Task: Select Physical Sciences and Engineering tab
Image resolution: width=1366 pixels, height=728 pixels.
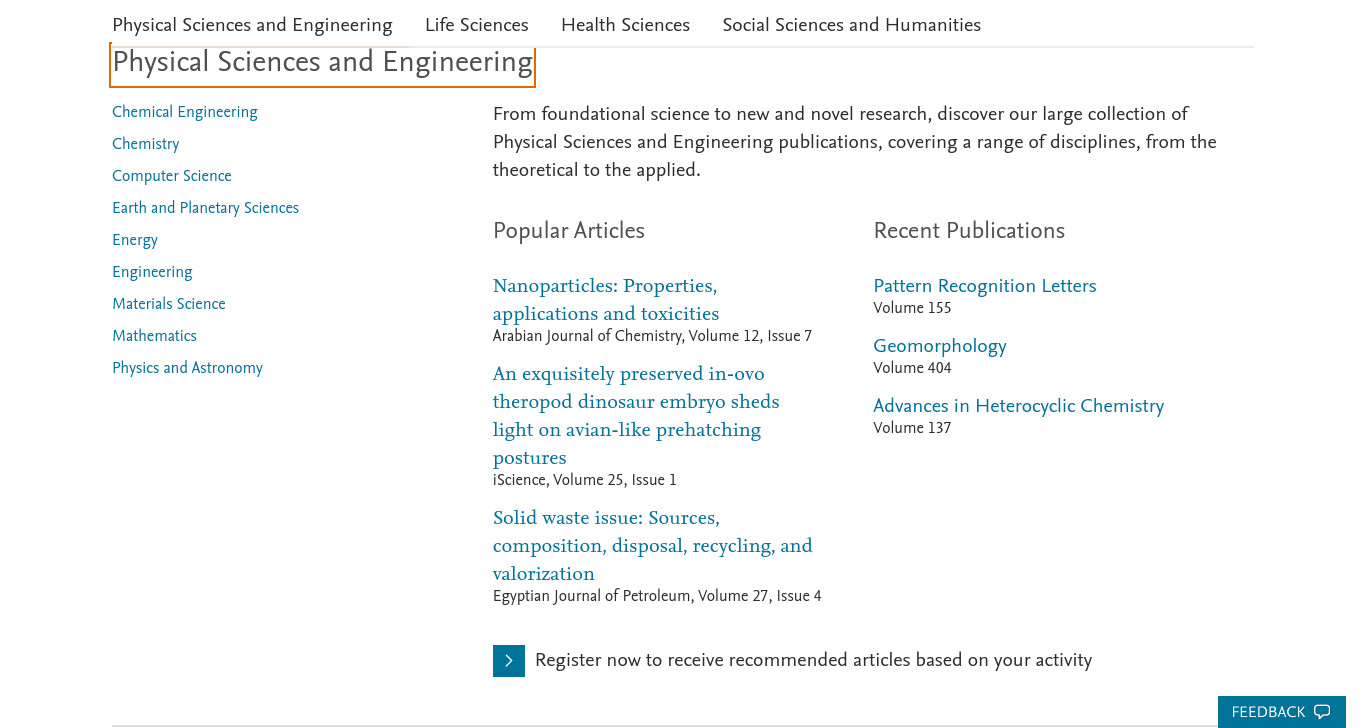Action: [252, 25]
